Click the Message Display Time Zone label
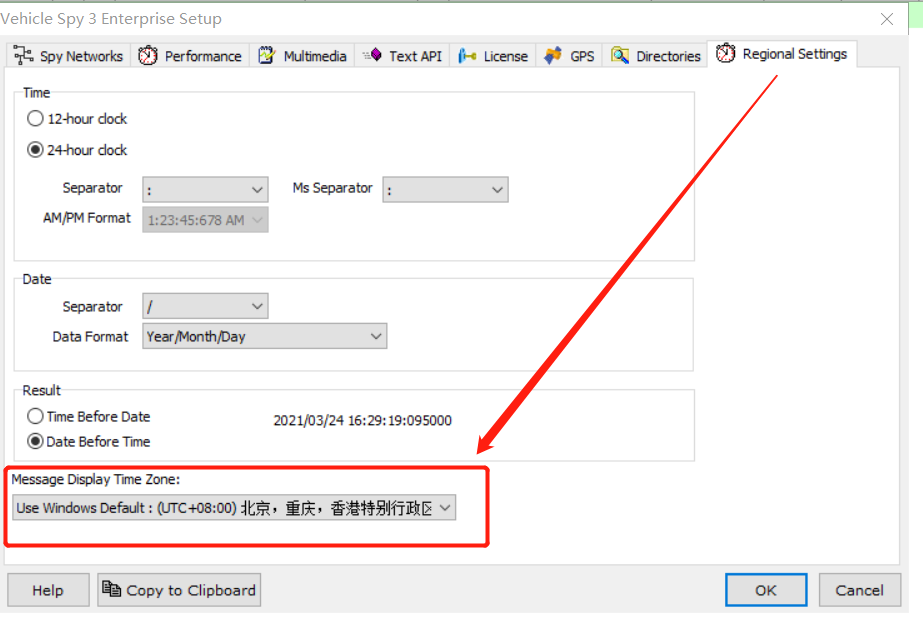Viewport: 923px width, 622px height. (x=96, y=480)
